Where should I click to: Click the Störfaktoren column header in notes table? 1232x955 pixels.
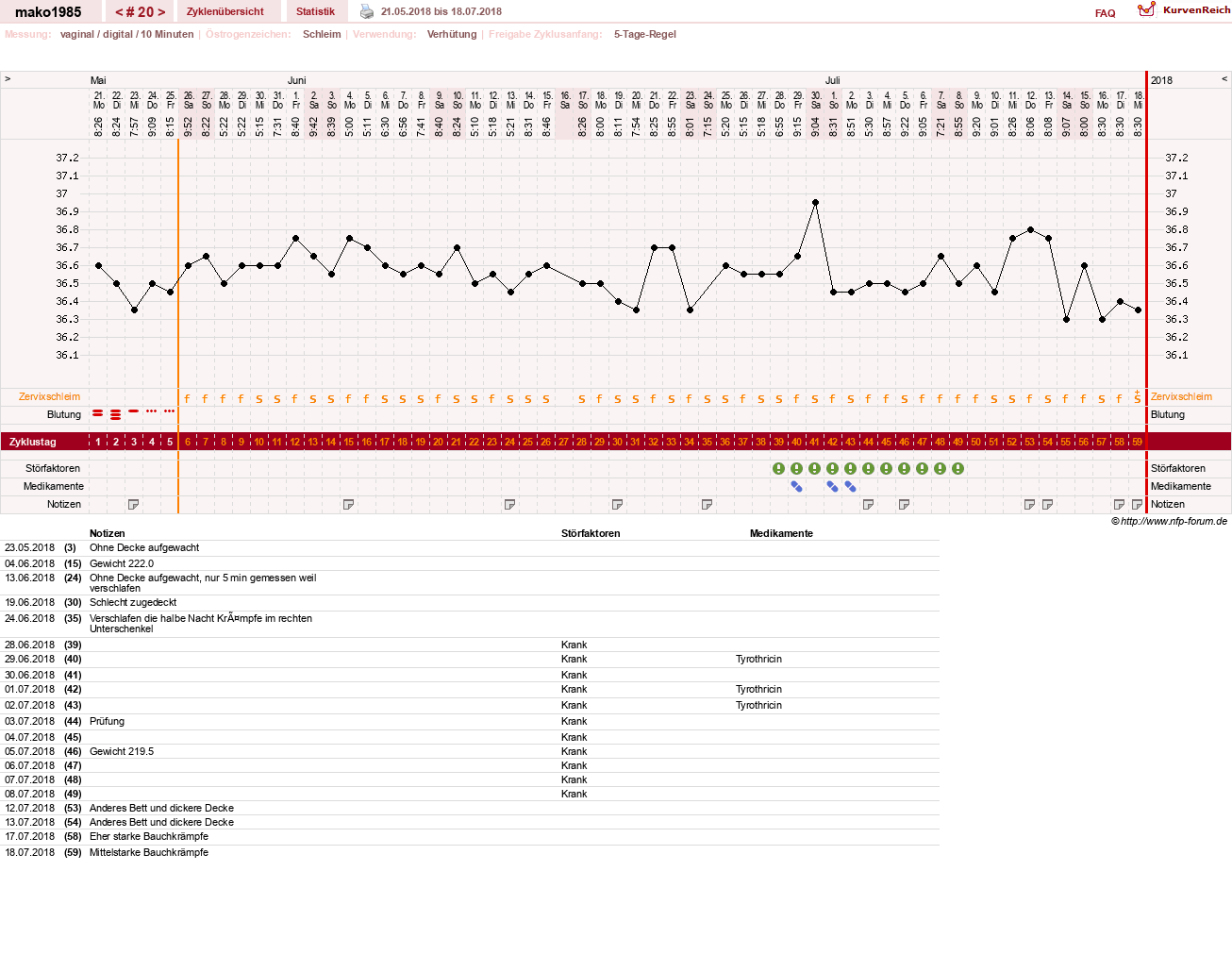point(591,534)
